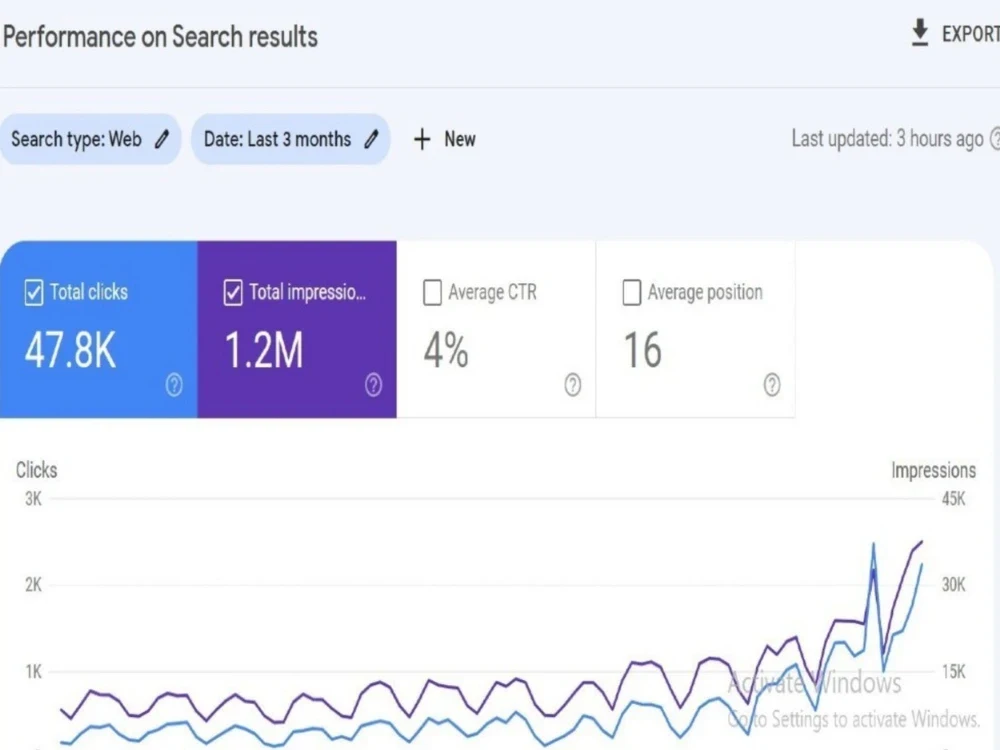
Task: Enable the Average position checkbox
Action: [631, 293]
